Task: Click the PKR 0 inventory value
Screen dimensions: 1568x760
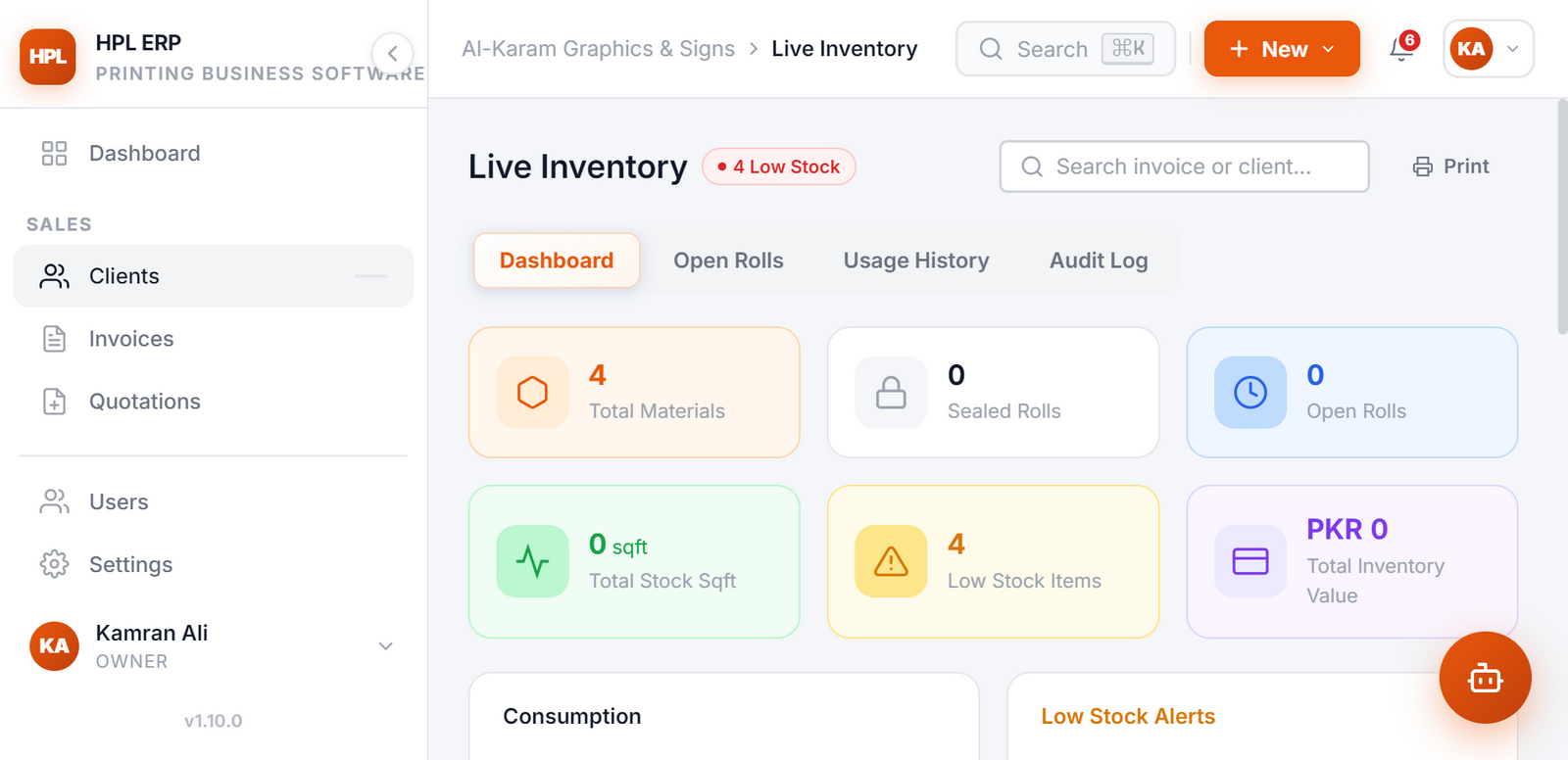Action: pyautogui.click(x=1347, y=529)
